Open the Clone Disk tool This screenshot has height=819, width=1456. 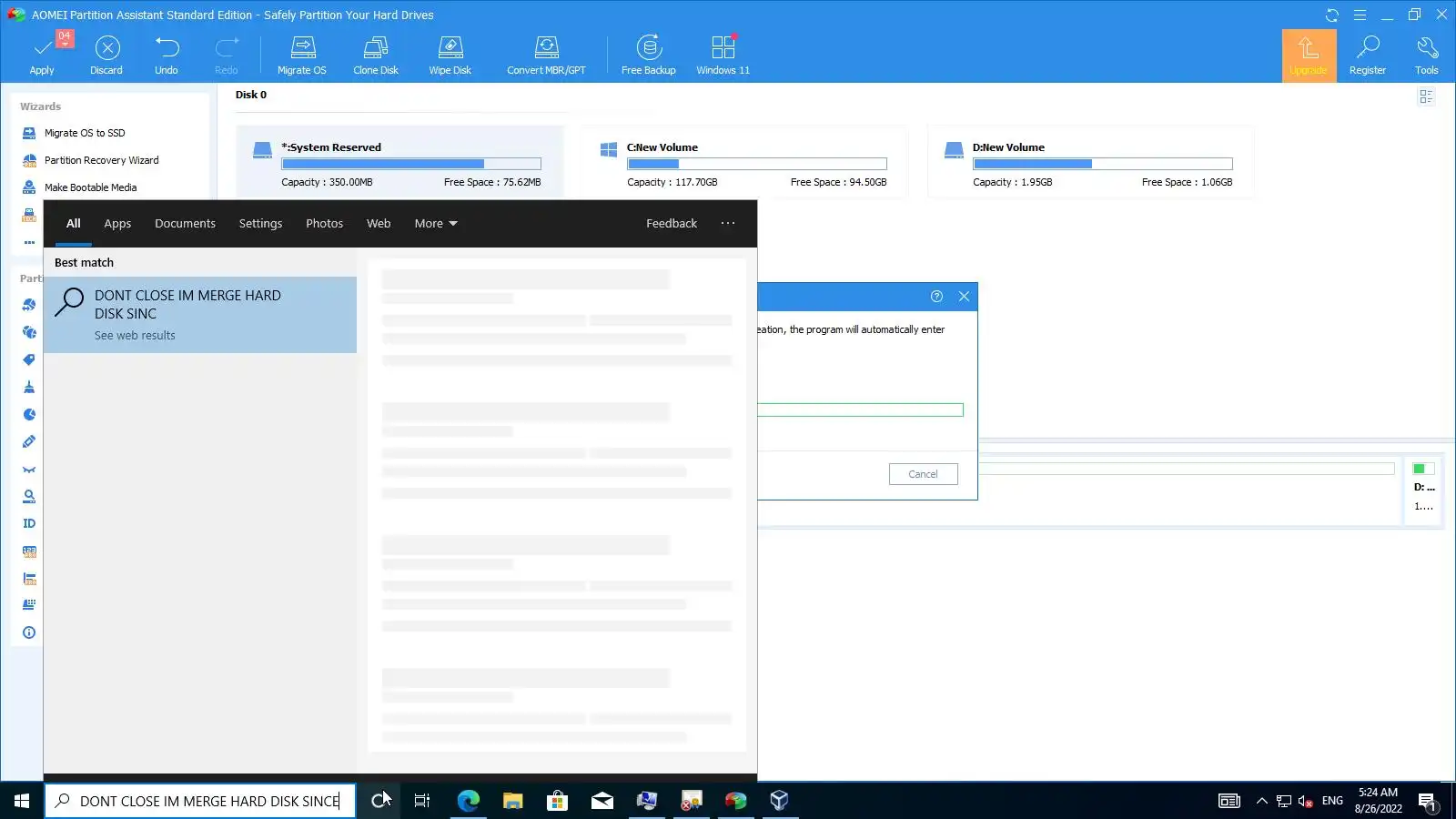(x=376, y=56)
